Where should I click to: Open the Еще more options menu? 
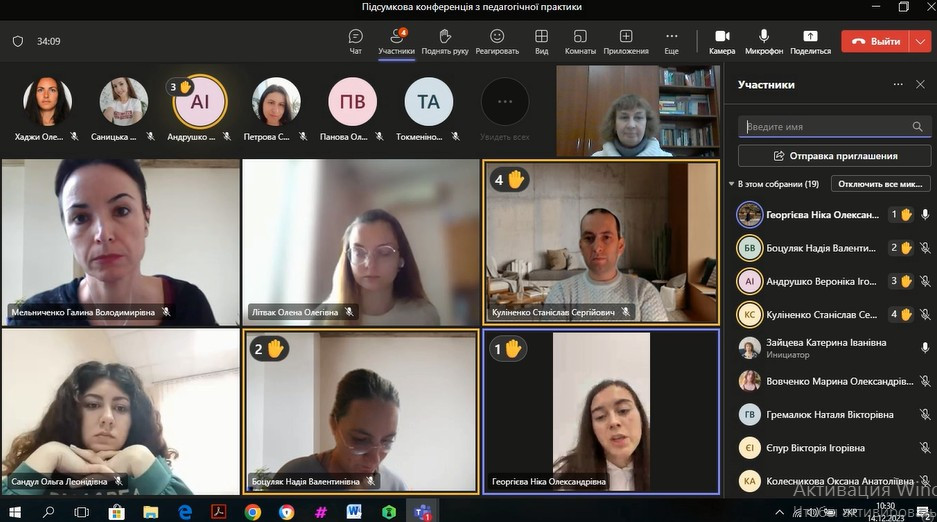[671, 40]
